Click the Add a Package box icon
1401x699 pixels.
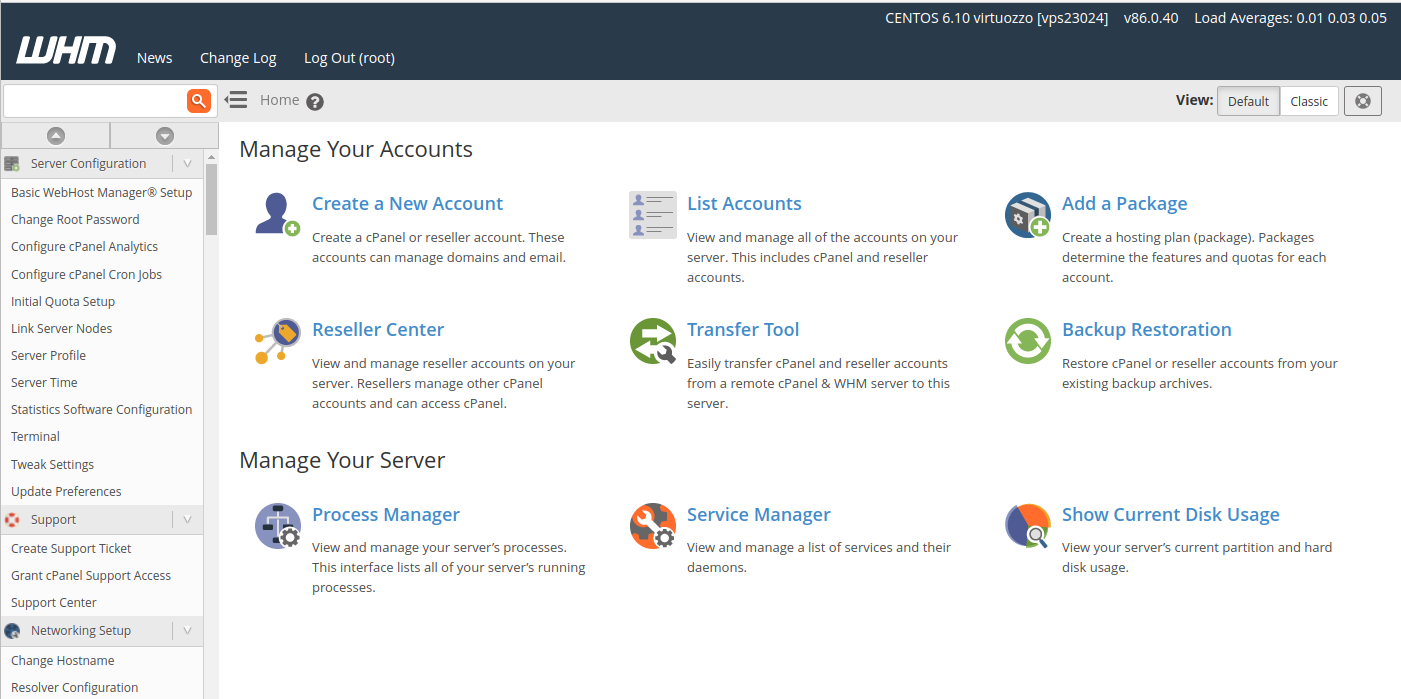point(1027,214)
